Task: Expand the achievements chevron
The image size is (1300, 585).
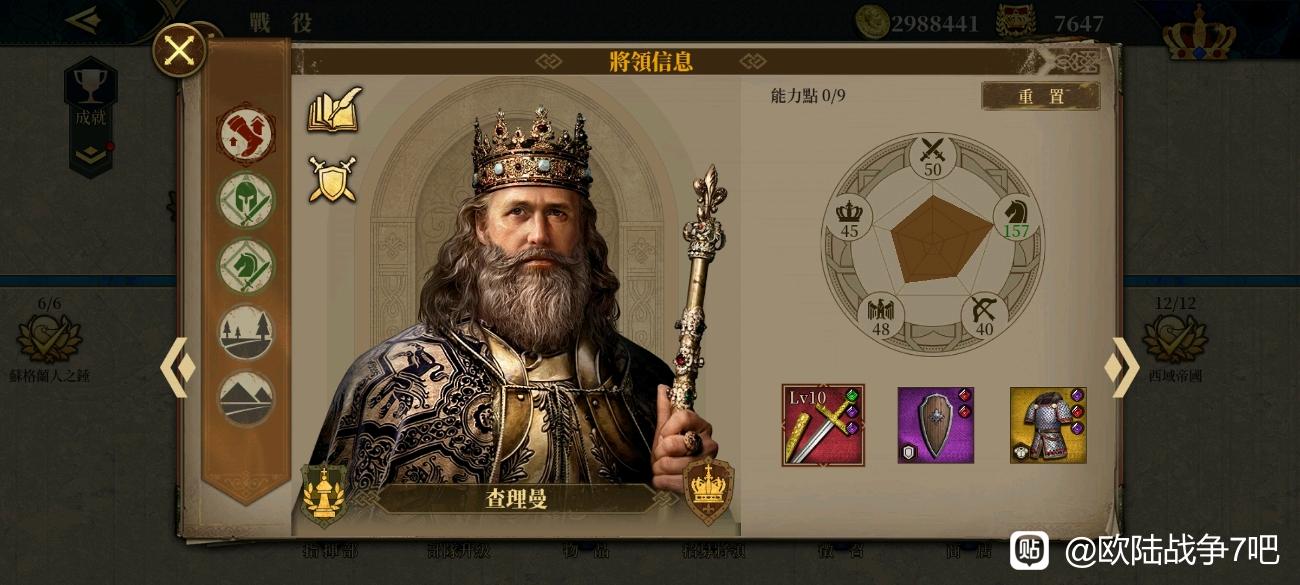Action: [x=90, y=154]
